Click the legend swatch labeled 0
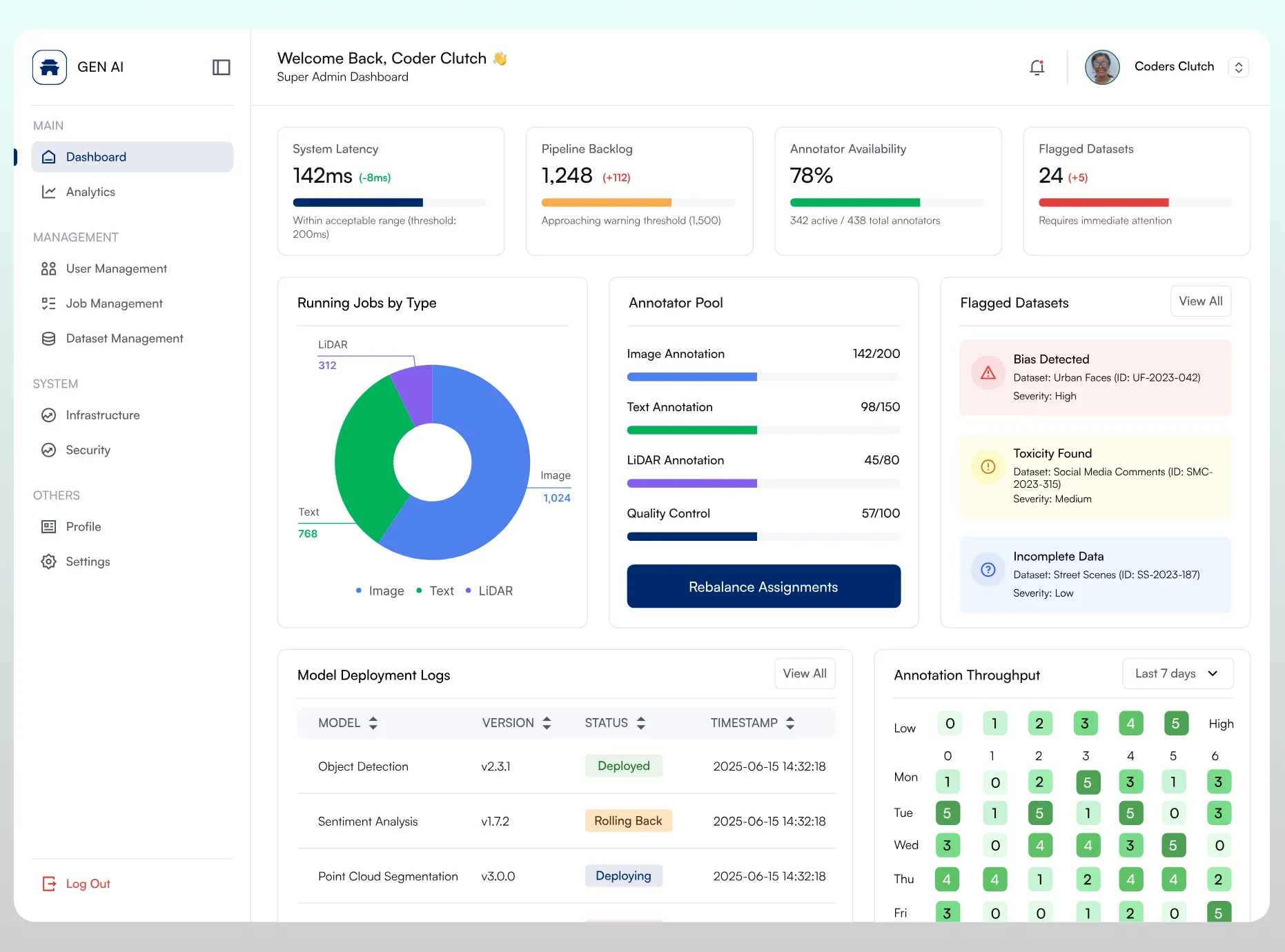 (x=950, y=723)
